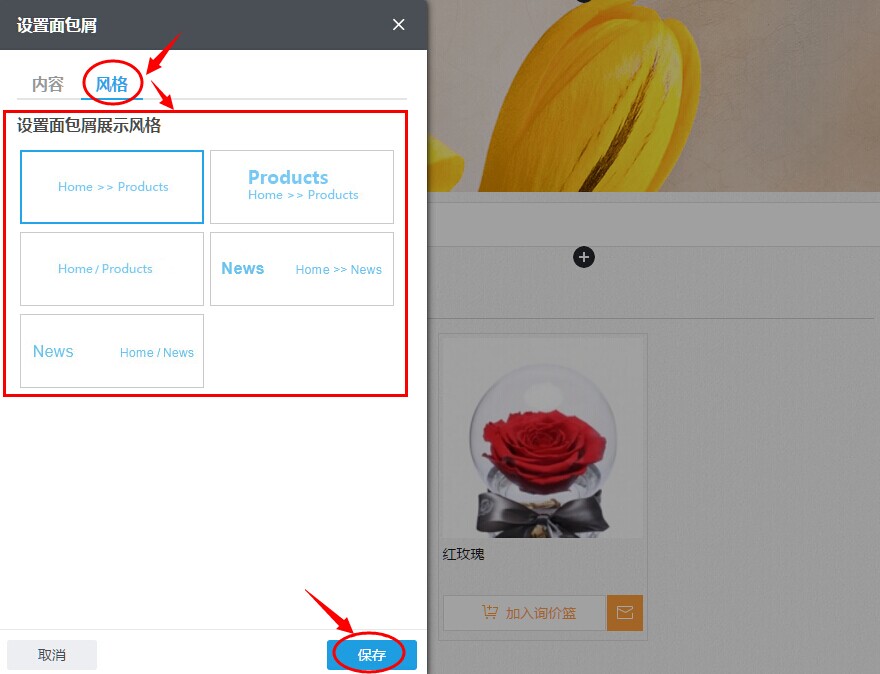This screenshot has width=880, height=674.
Task: Click the 设置面包屑展示风格 section heading
Action: pos(89,125)
